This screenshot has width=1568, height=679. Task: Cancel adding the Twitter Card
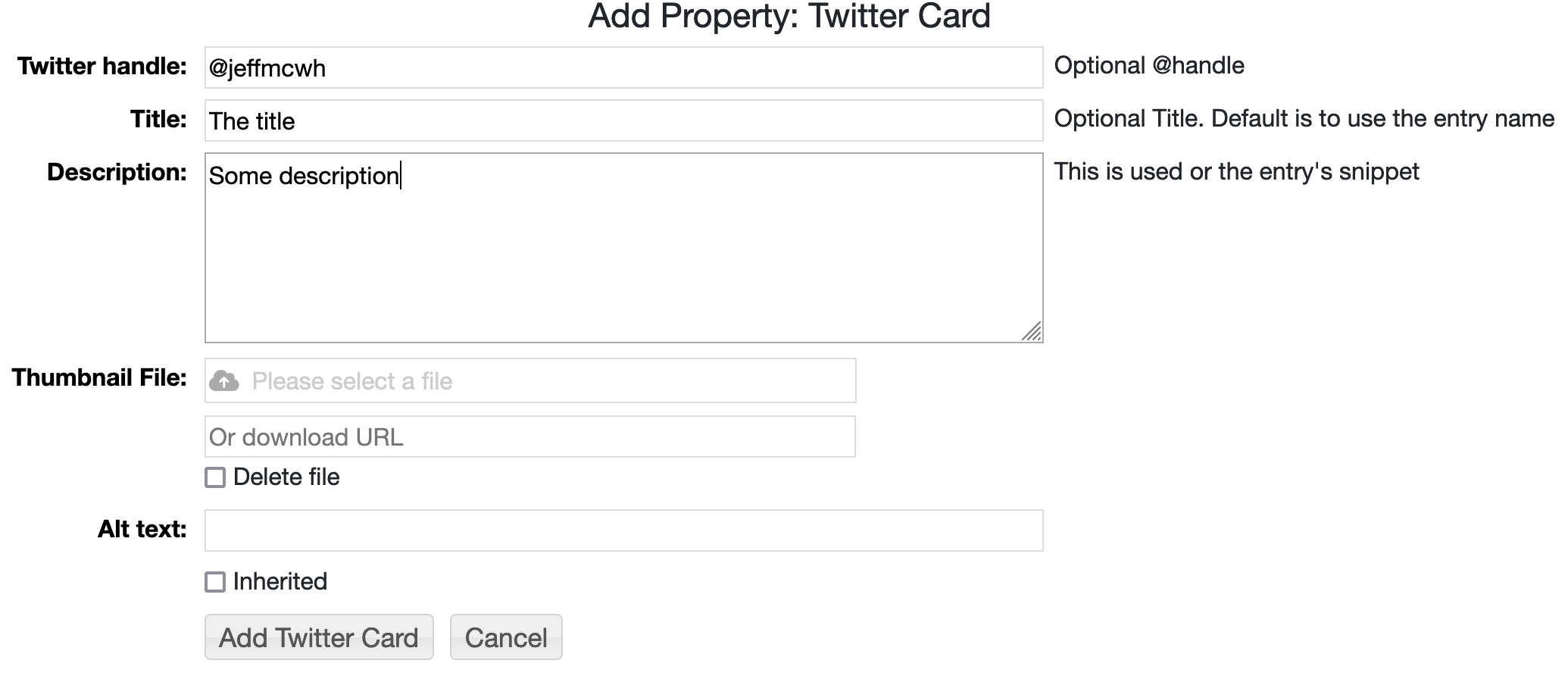[x=505, y=637]
